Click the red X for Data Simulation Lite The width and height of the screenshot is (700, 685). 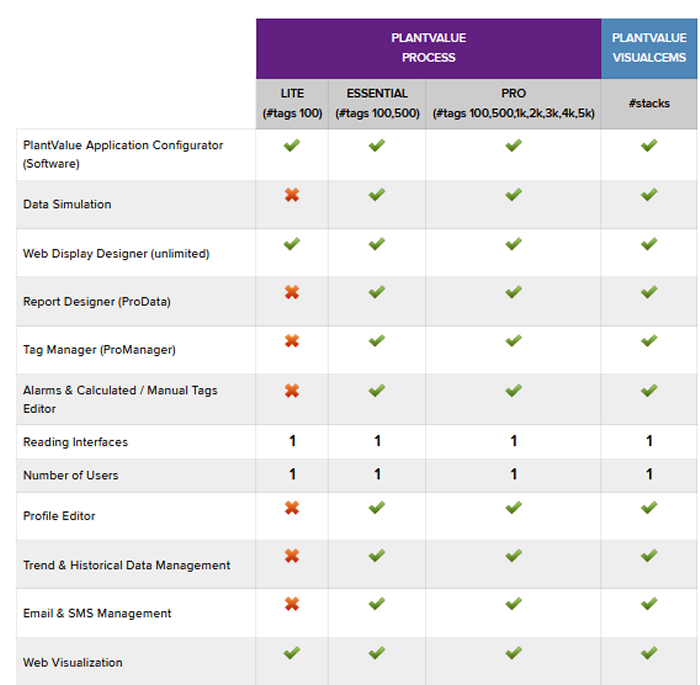pos(292,195)
